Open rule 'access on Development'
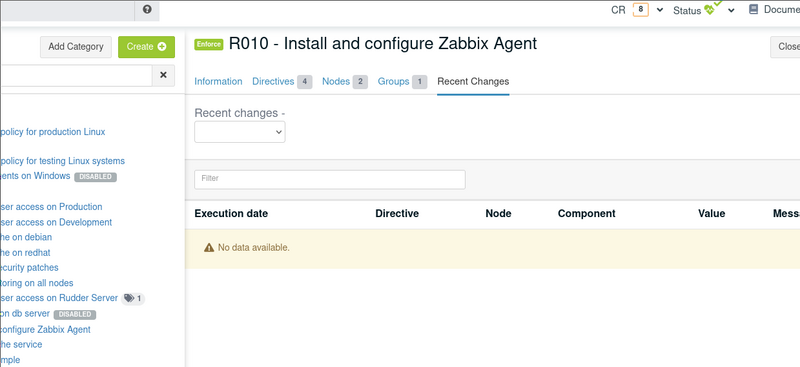The image size is (800, 367). pos(56,222)
